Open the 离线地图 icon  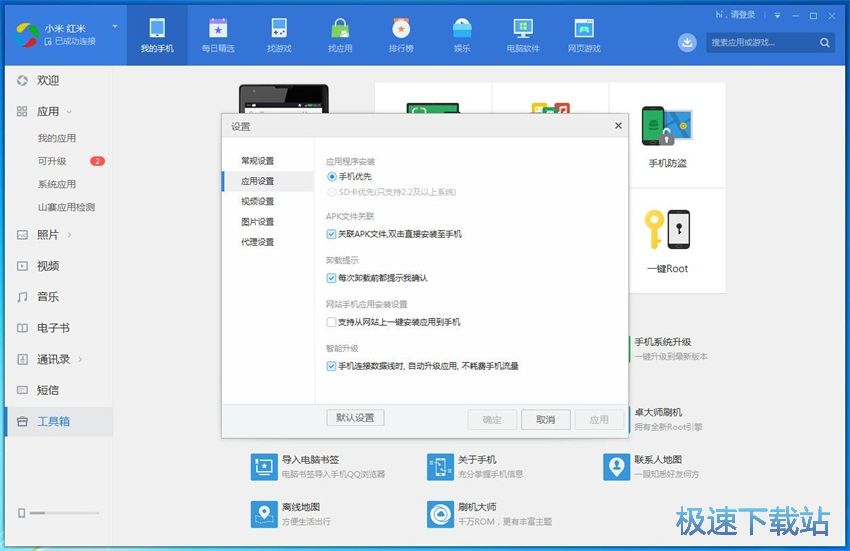pyautogui.click(x=264, y=514)
